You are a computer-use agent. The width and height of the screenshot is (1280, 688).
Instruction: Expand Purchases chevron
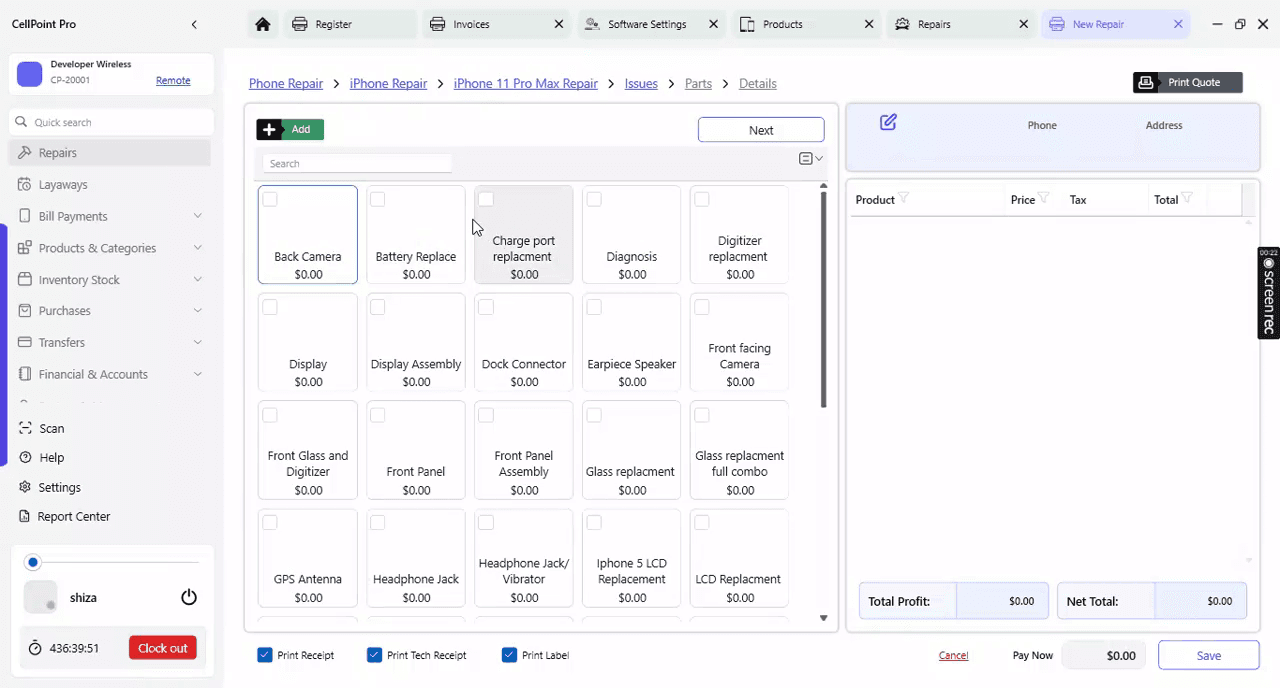coord(197,310)
